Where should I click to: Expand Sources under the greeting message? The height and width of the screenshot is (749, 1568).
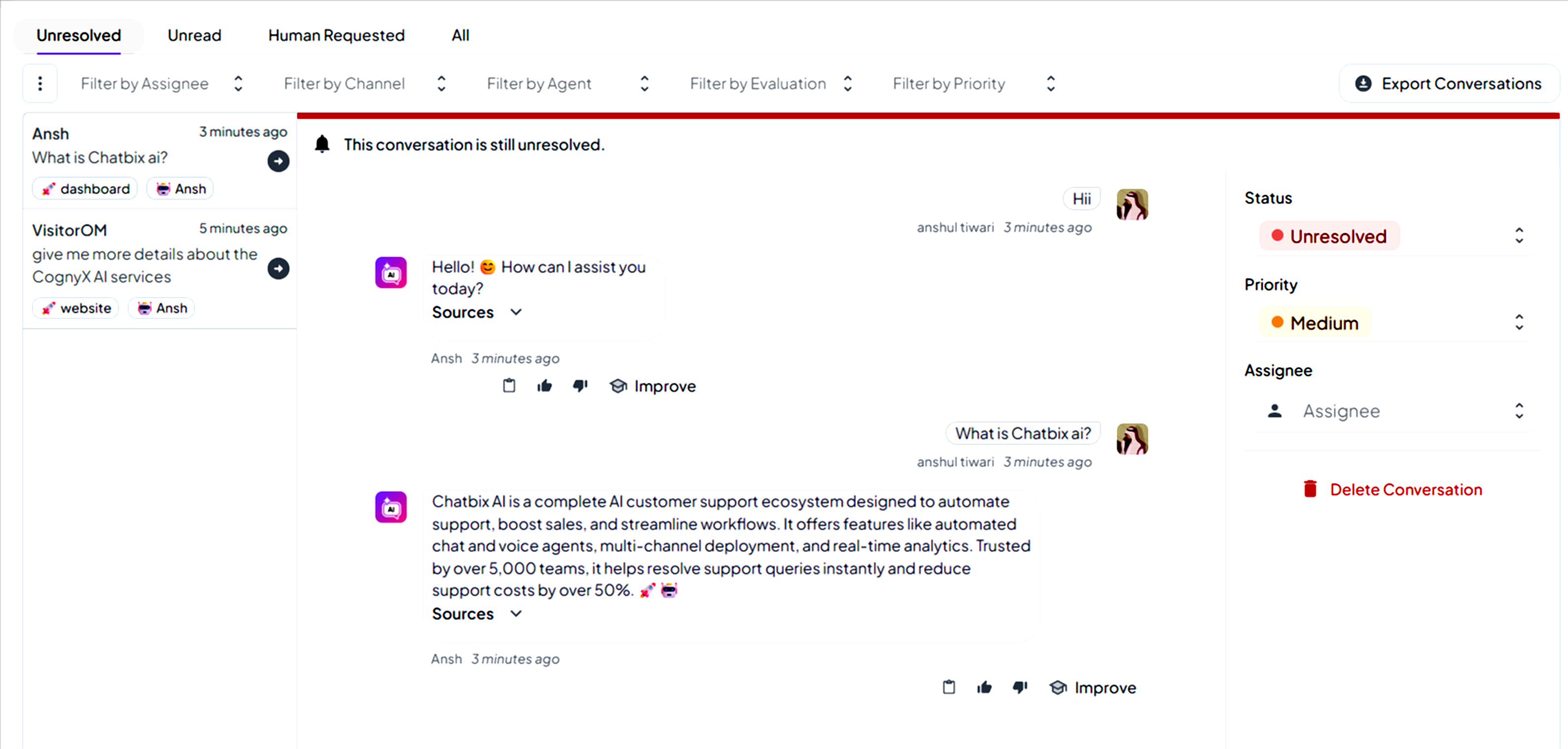click(x=478, y=312)
